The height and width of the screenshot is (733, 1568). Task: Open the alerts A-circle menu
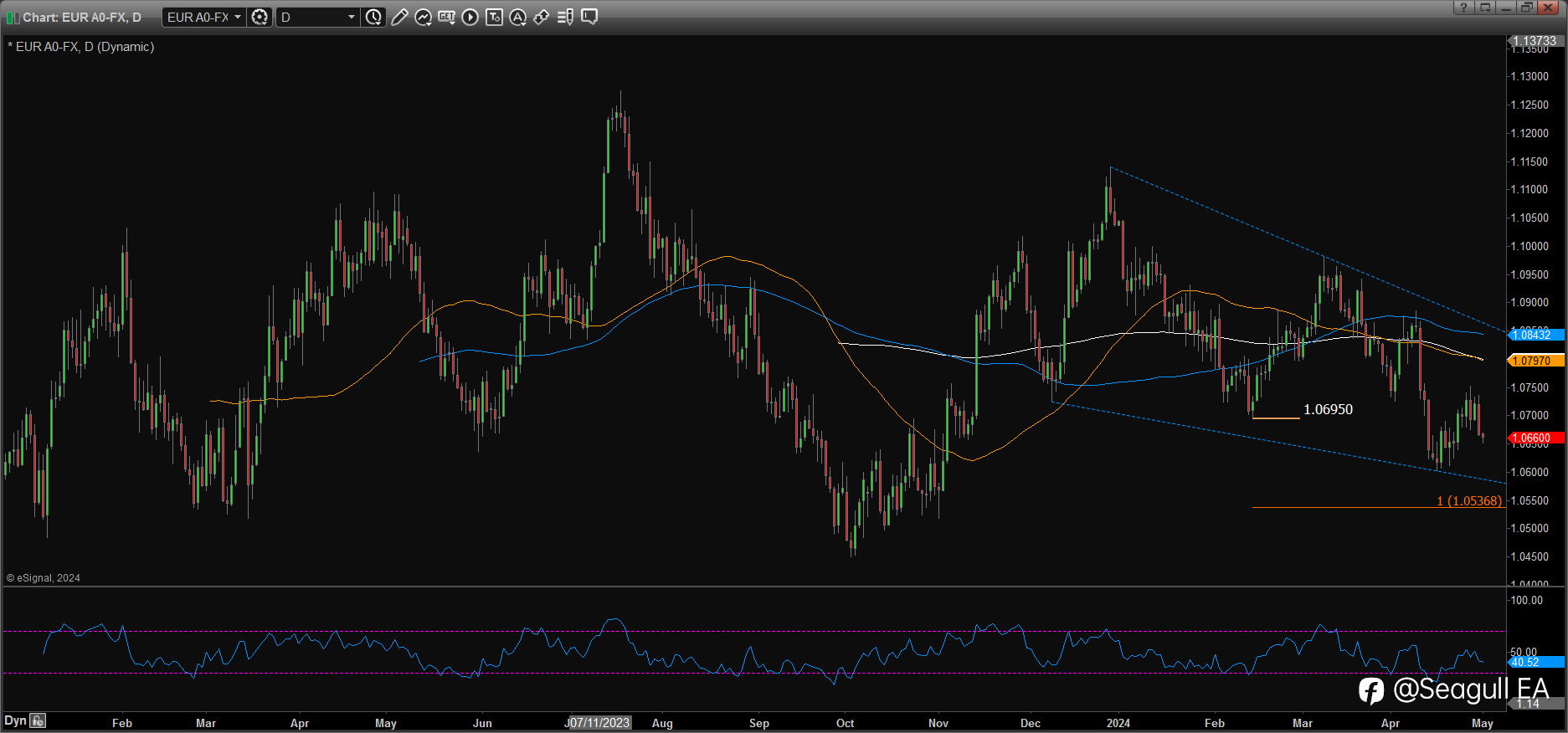point(518,17)
